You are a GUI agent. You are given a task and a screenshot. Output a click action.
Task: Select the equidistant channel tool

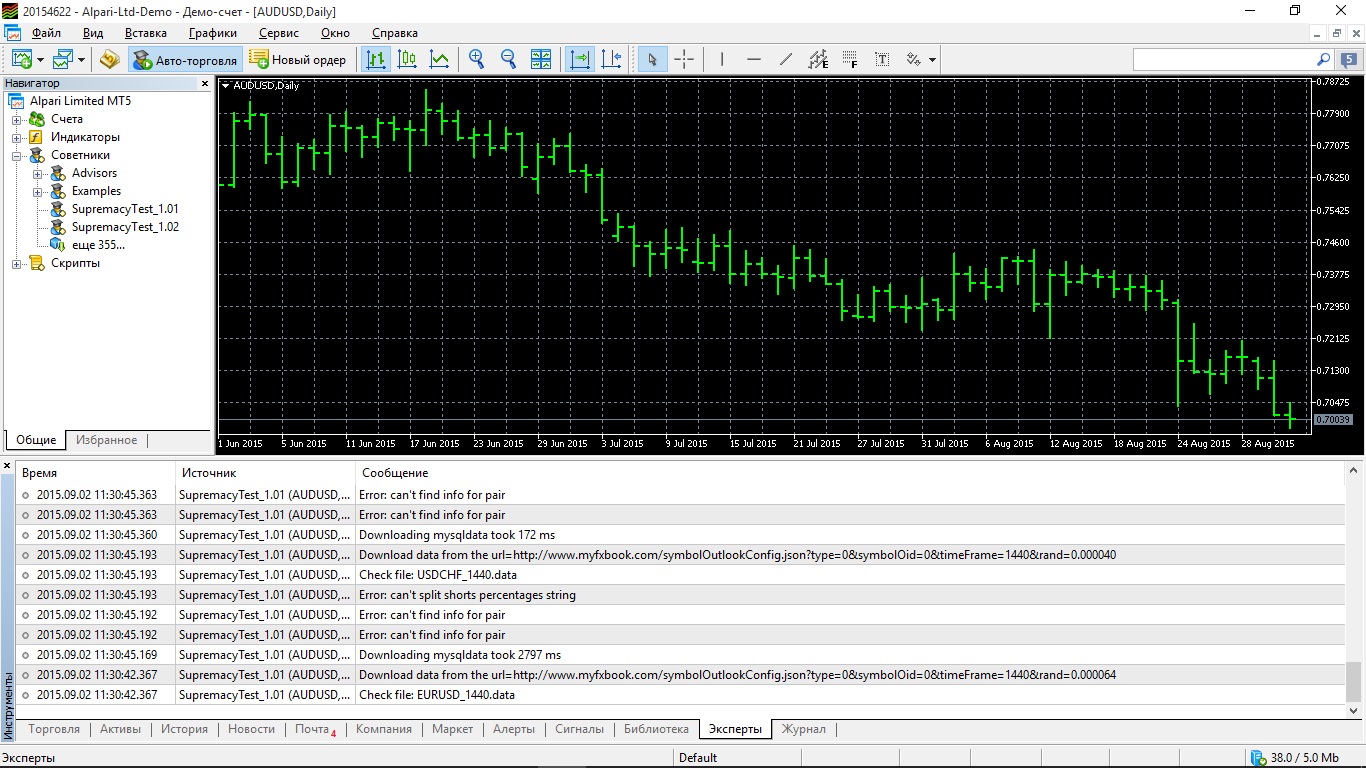point(818,59)
